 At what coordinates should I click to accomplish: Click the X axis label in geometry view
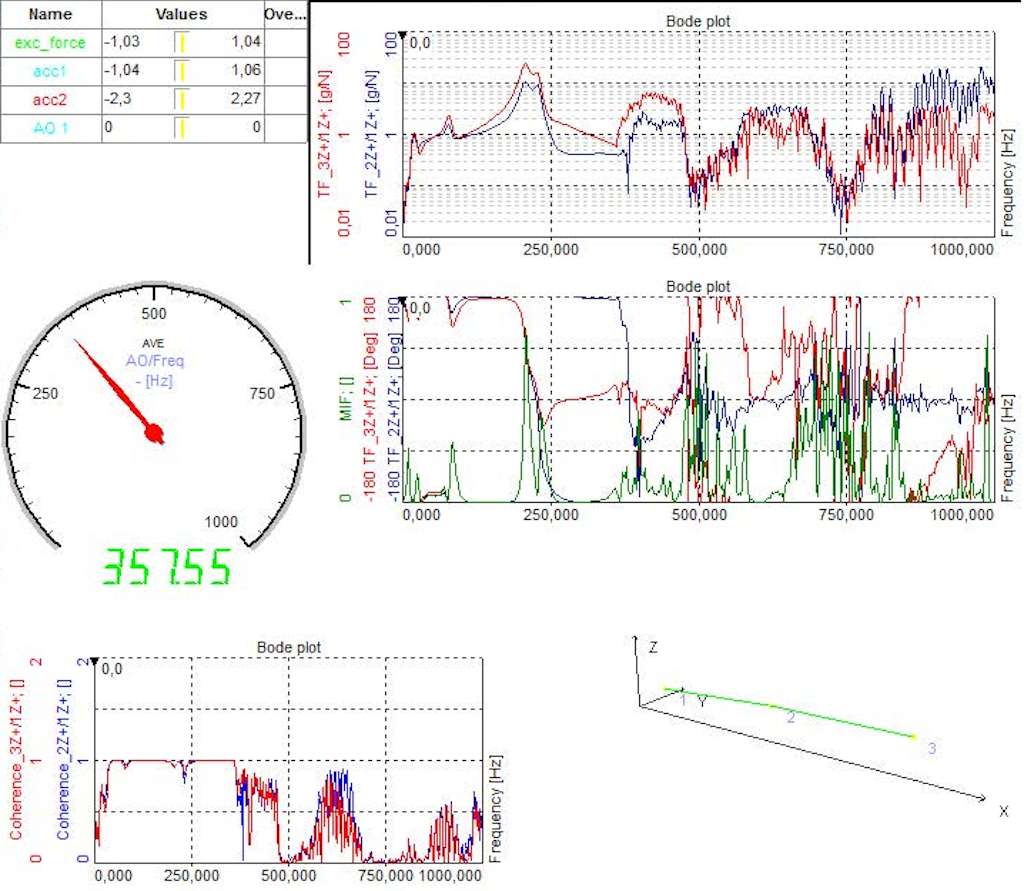tap(1004, 811)
